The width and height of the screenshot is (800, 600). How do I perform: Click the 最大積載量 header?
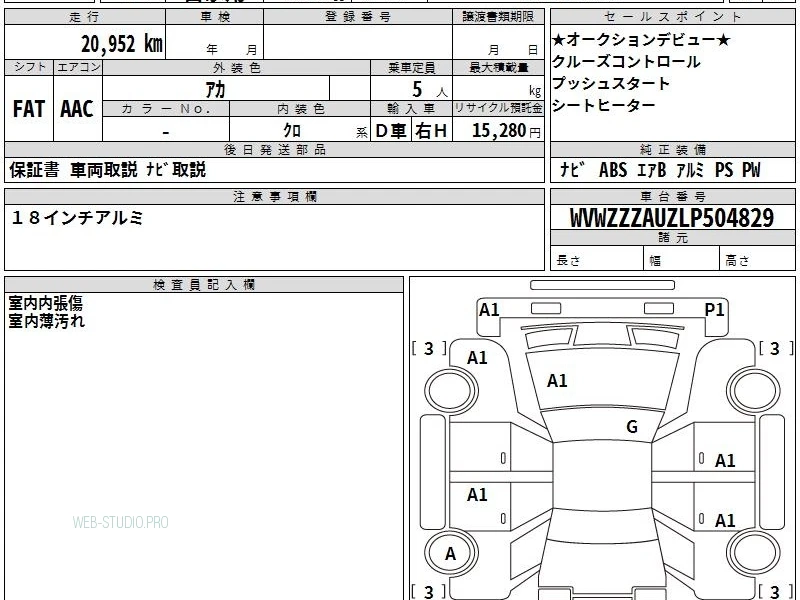(x=498, y=67)
